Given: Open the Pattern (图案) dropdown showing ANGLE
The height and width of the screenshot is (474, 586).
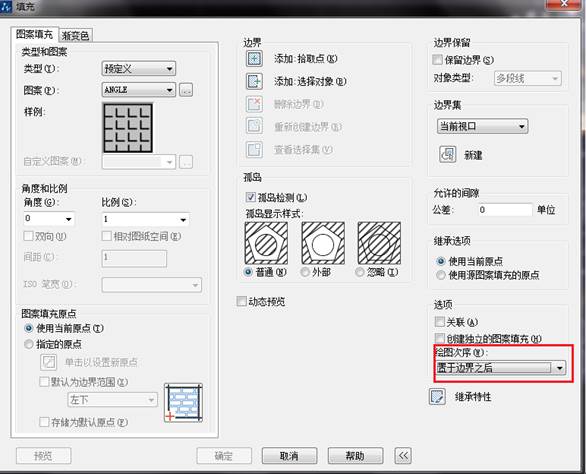Looking at the screenshot, I should tap(139, 90).
